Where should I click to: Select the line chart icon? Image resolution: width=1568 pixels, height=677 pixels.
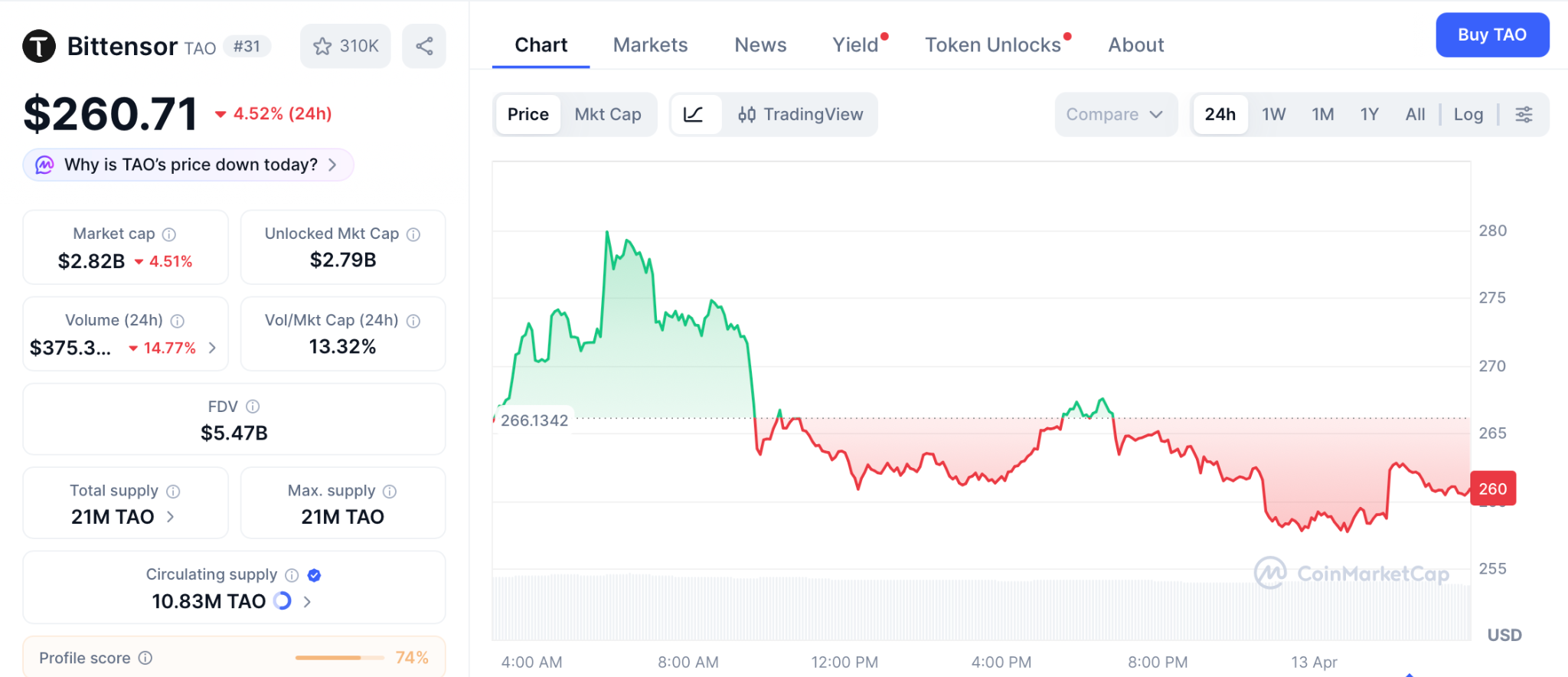click(694, 114)
